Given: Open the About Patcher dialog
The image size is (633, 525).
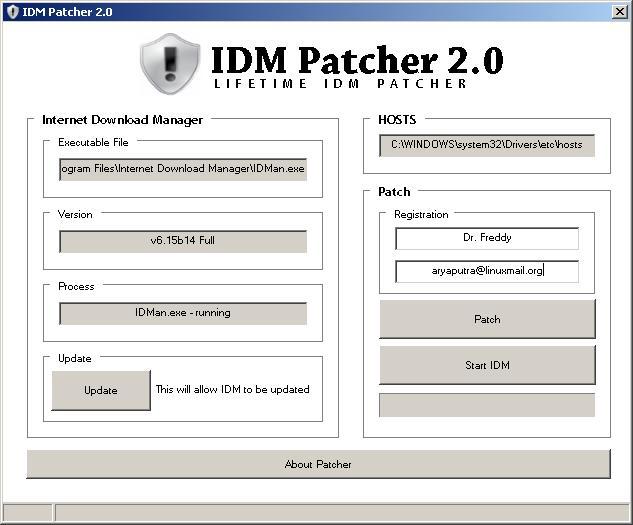Looking at the screenshot, I should tap(318, 464).
